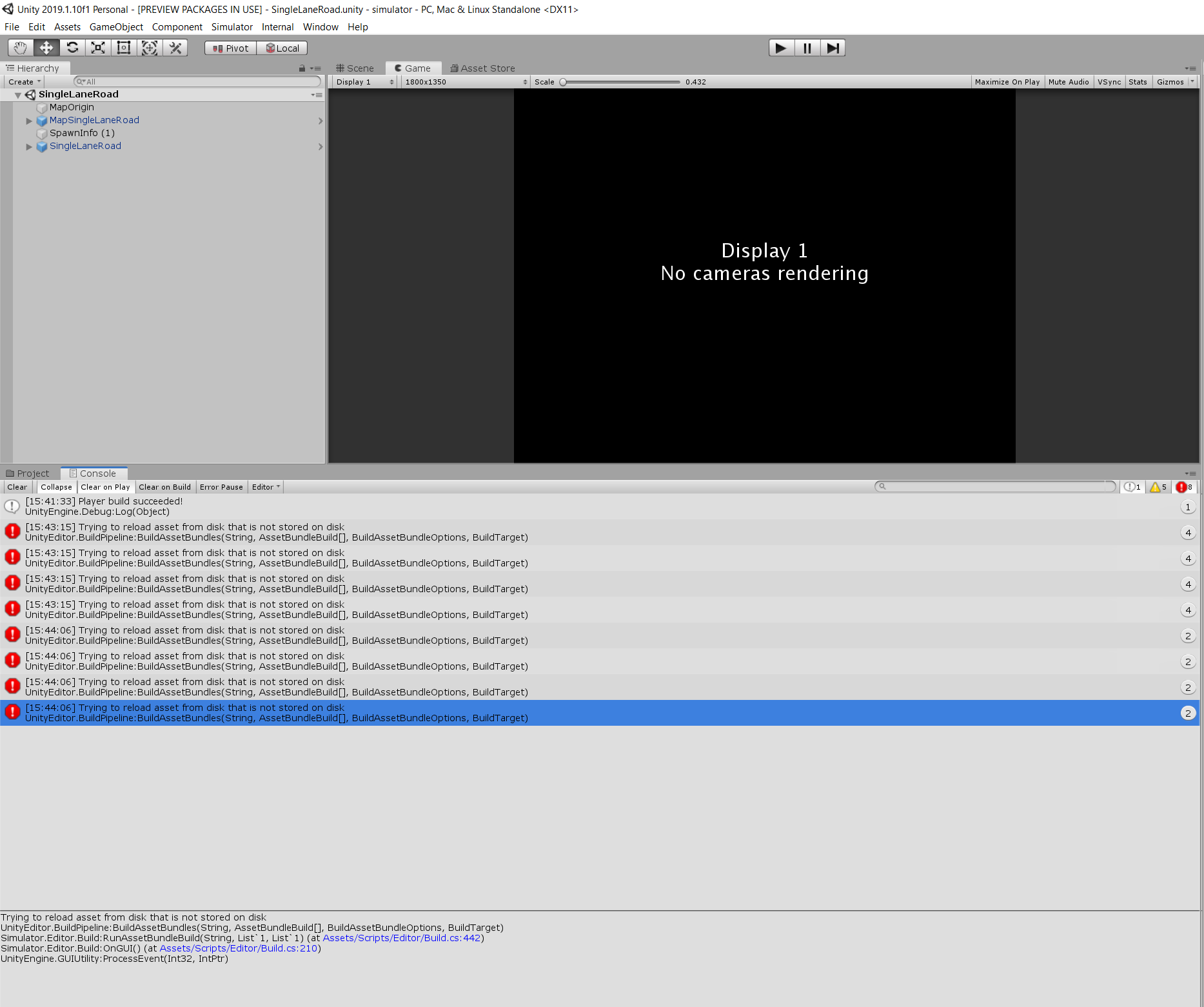Image resolution: width=1204 pixels, height=1007 pixels.
Task: Expand the SingleLaneRoad hierarchy item
Action: pos(29,146)
